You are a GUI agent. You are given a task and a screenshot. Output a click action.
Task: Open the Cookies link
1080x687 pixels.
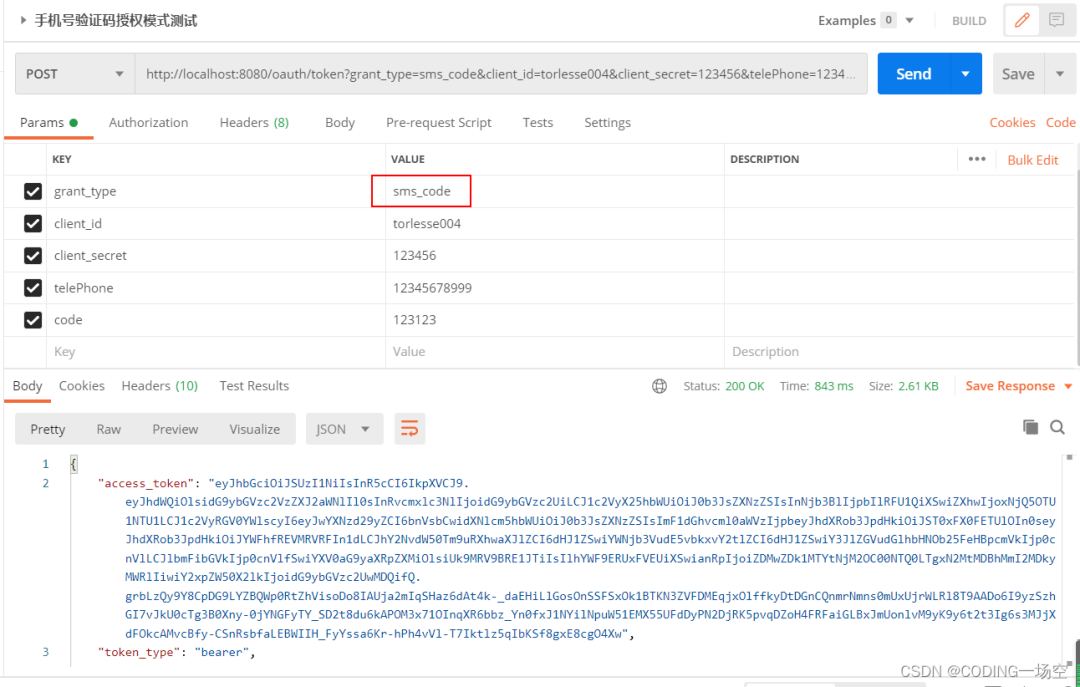coord(1012,122)
